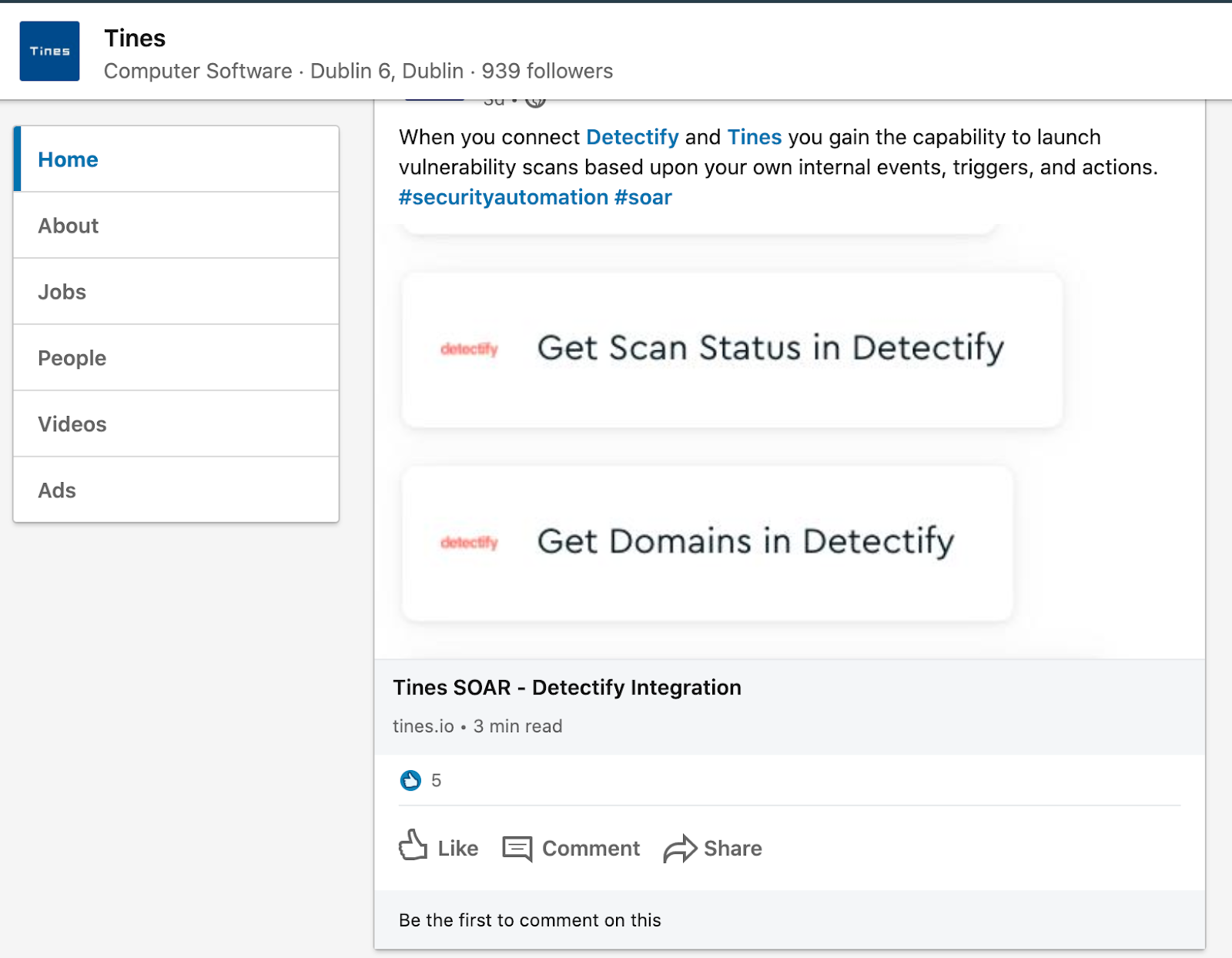Open the #securityautomation hashtag
The image size is (1232, 958).
coord(504,197)
